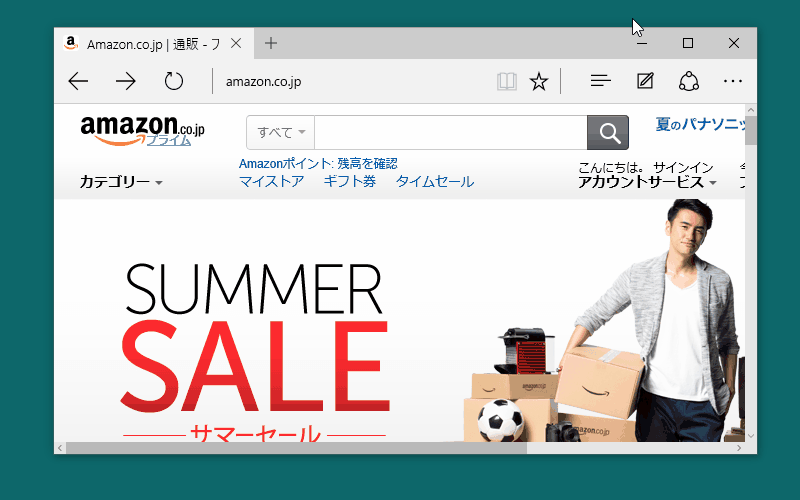Open the ギフト券 link
Image resolution: width=800 pixels, height=500 pixels.
349,181
